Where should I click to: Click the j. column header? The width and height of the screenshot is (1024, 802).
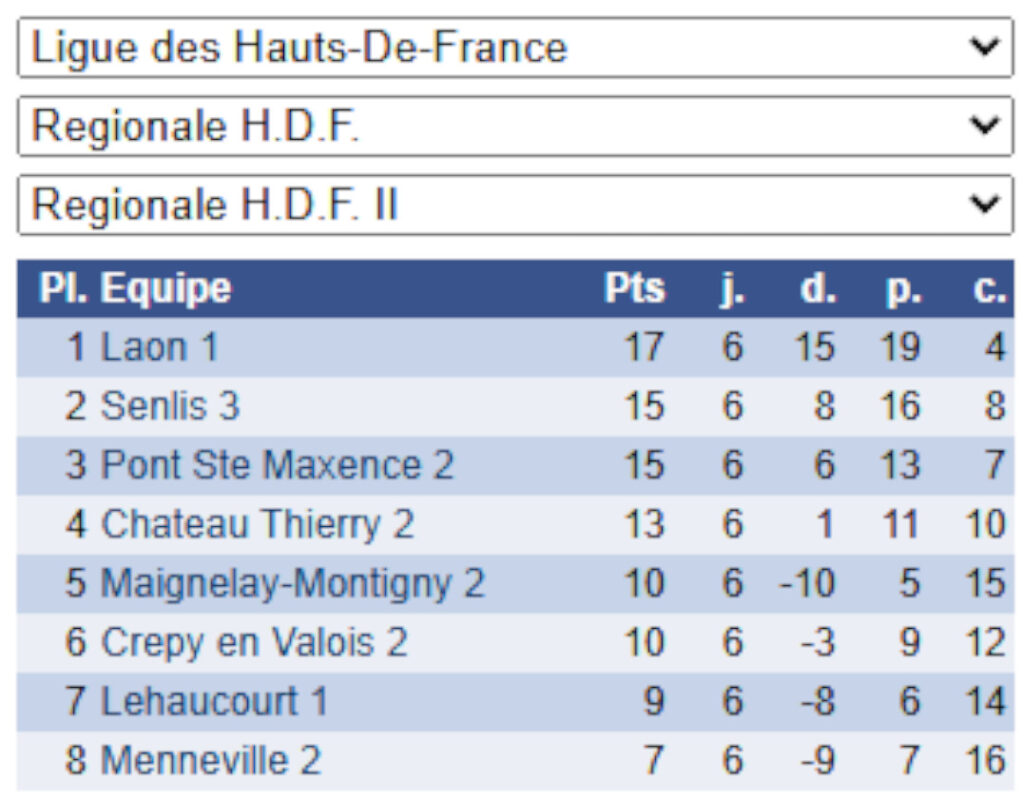click(x=732, y=289)
